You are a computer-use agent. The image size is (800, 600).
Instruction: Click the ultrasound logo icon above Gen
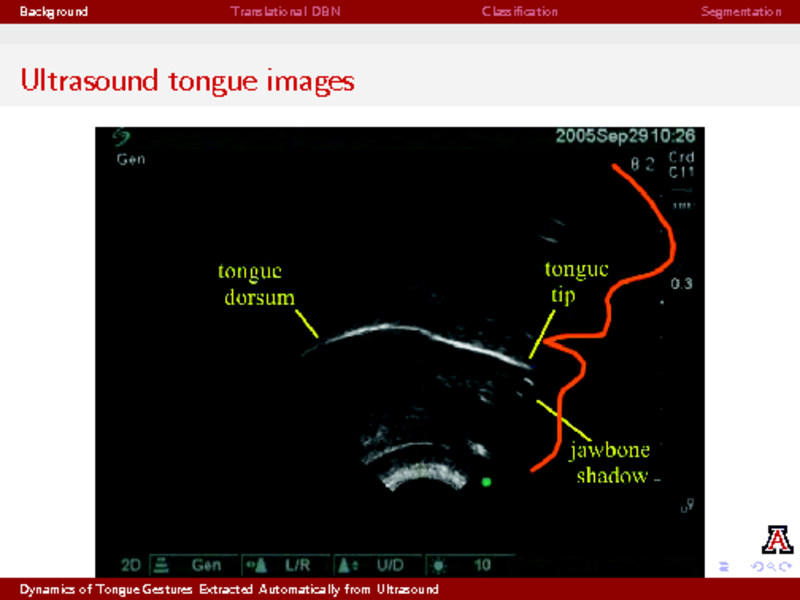tap(121, 139)
